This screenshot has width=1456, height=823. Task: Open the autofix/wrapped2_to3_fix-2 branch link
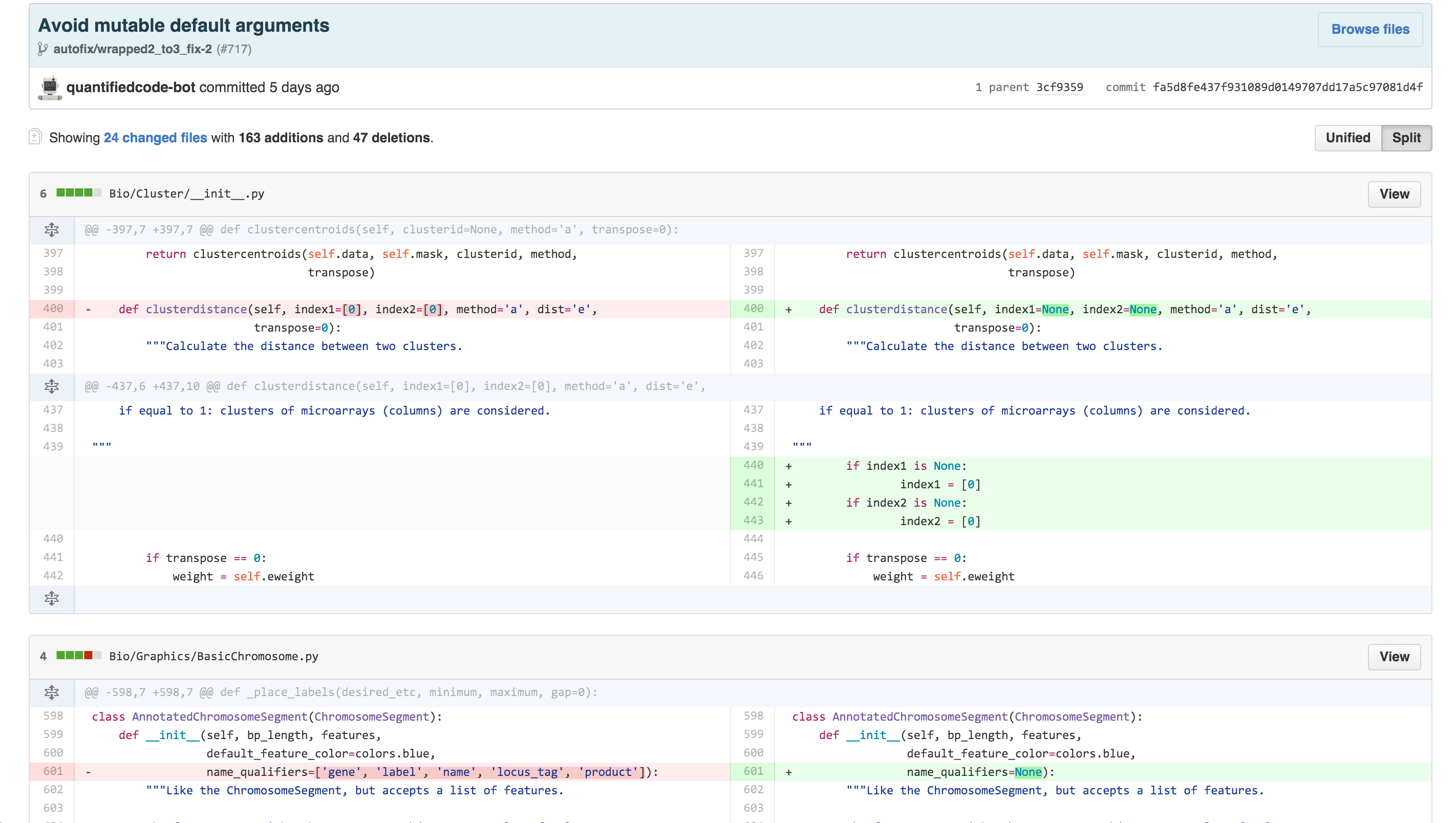pyautogui.click(x=133, y=49)
